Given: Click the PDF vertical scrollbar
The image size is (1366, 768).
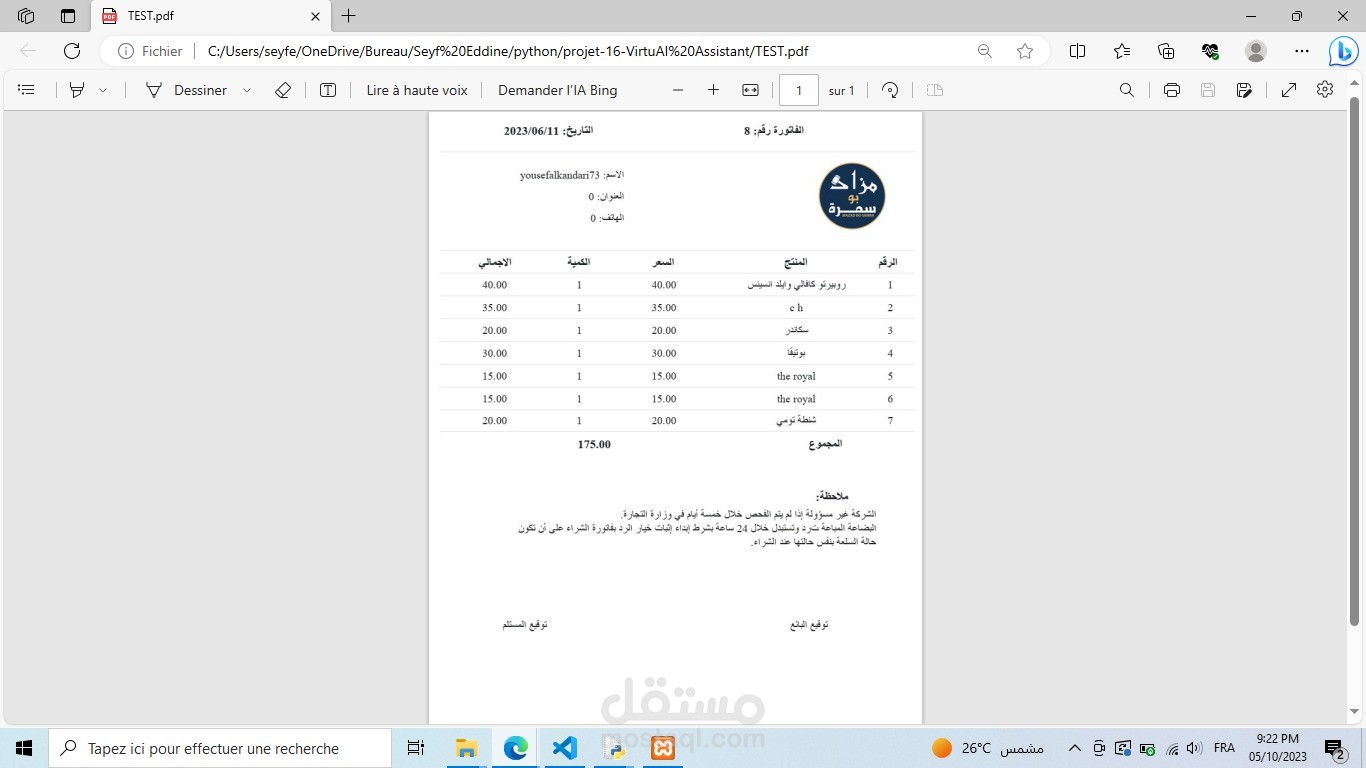Looking at the screenshot, I should (x=1355, y=360).
